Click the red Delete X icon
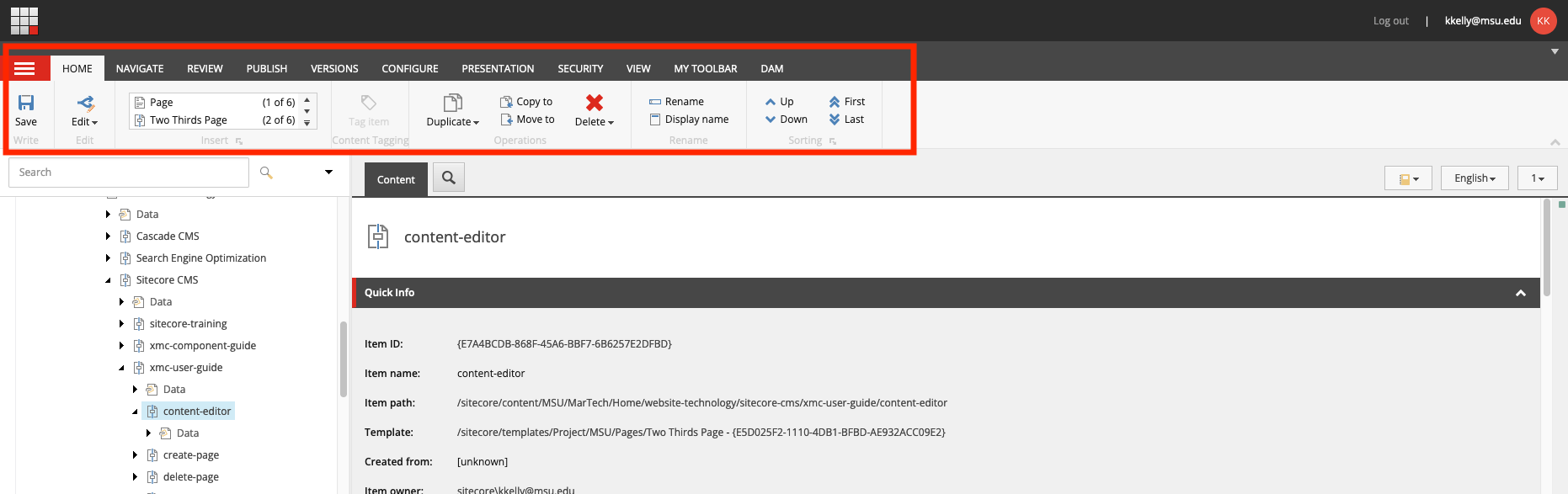The height and width of the screenshot is (494, 1568). tap(595, 103)
